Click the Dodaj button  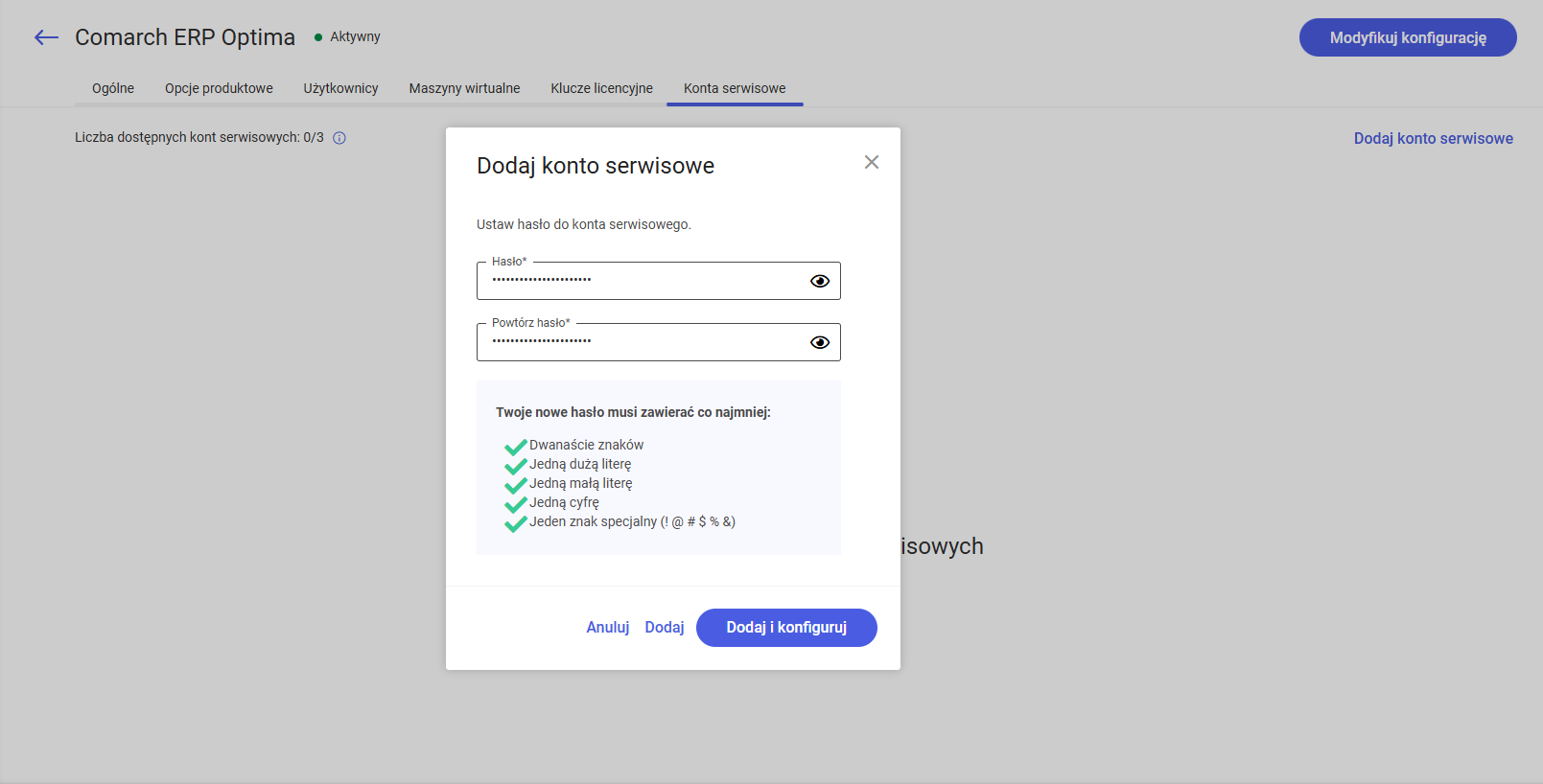[x=664, y=627]
